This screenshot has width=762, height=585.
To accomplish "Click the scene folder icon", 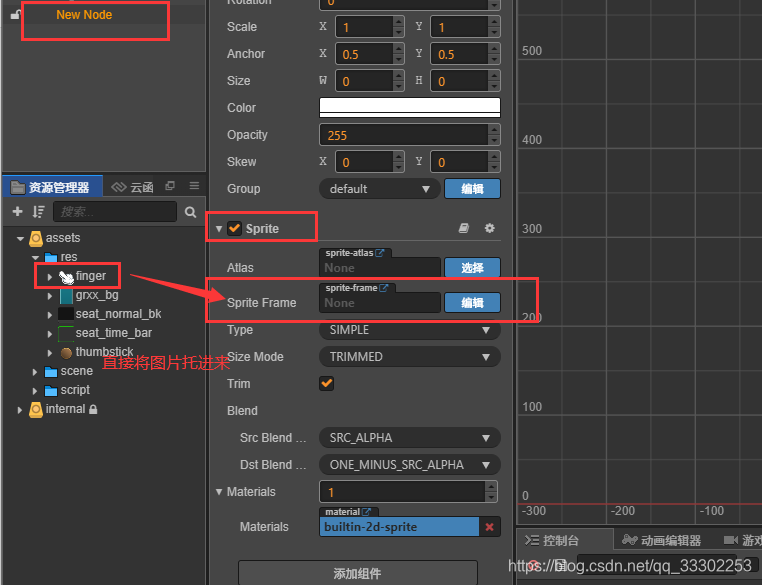I will 51,372.
